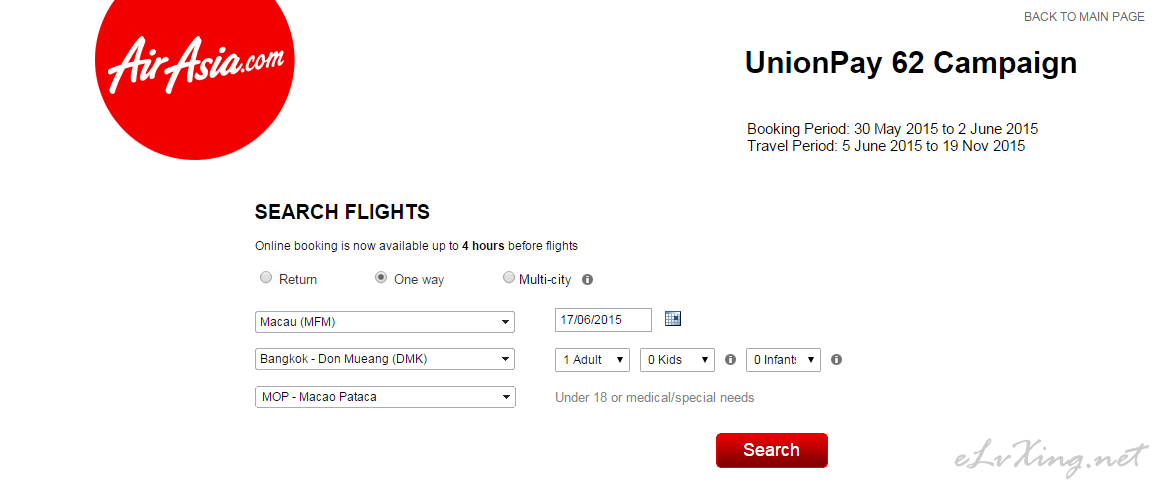1159x491 pixels.
Task: Click the 17/06/2015 date input field
Action: click(x=603, y=320)
